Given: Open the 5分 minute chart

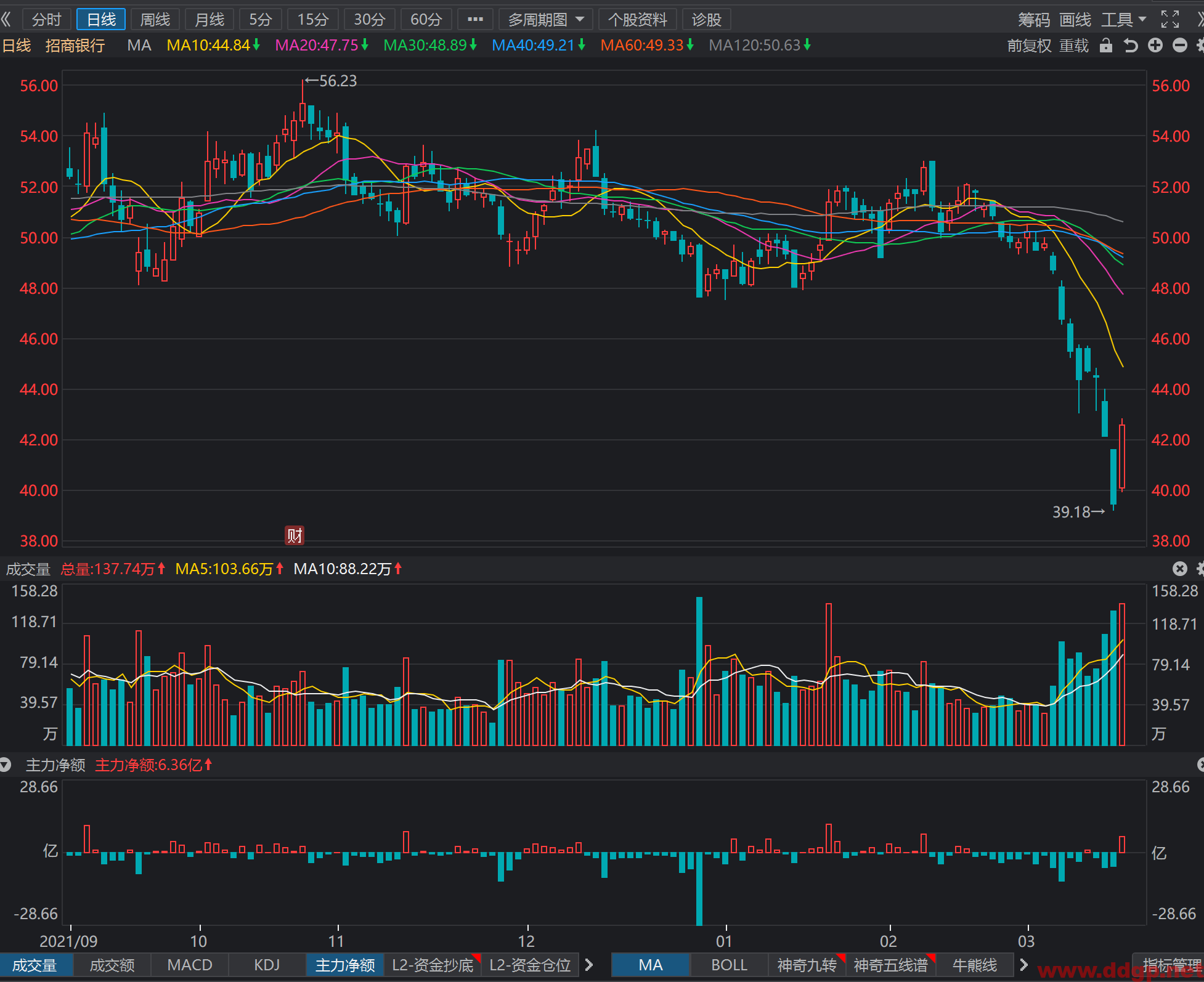Looking at the screenshot, I should (x=261, y=20).
